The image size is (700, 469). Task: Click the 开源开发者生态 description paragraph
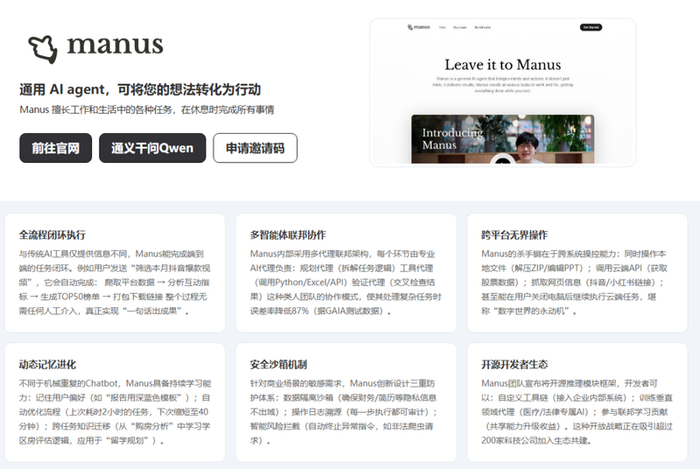(577, 411)
